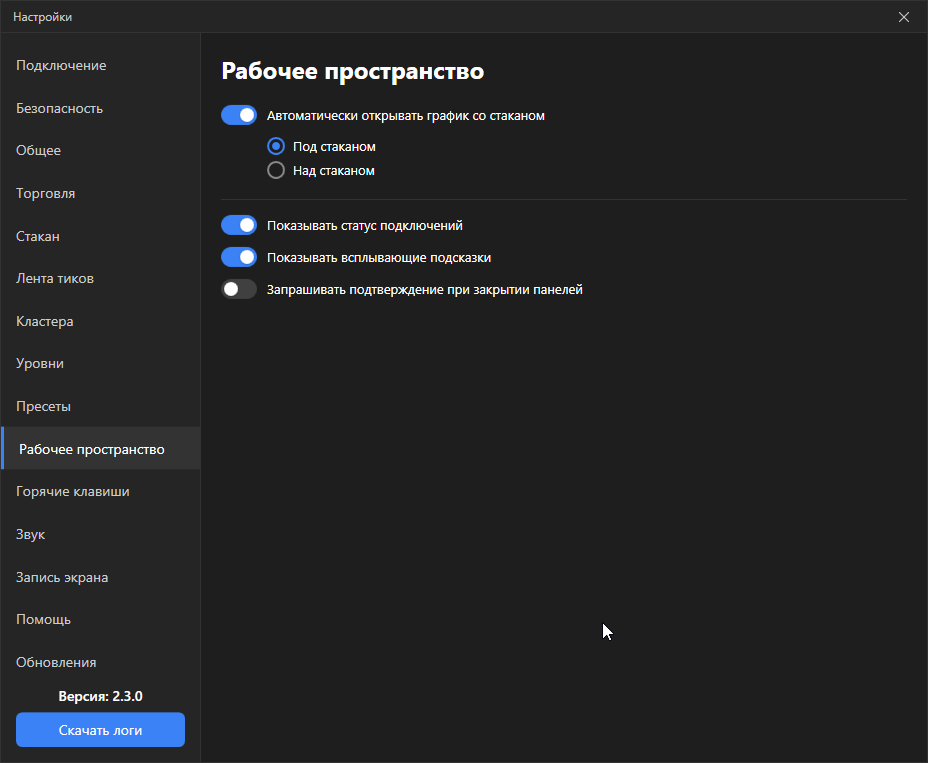Go to the Звук settings

pyautogui.click(x=101, y=535)
